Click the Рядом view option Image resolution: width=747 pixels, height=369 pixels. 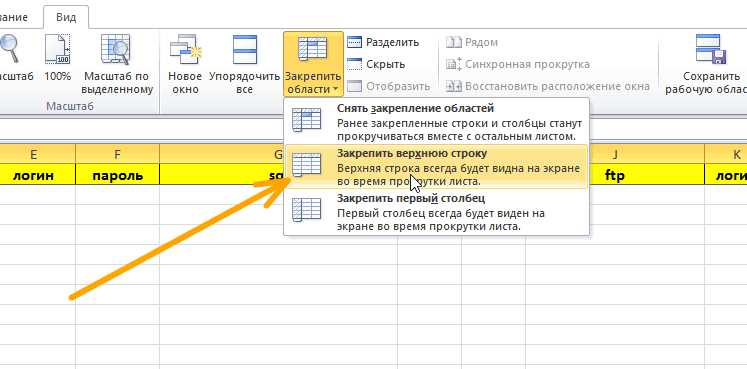click(x=472, y=42)
